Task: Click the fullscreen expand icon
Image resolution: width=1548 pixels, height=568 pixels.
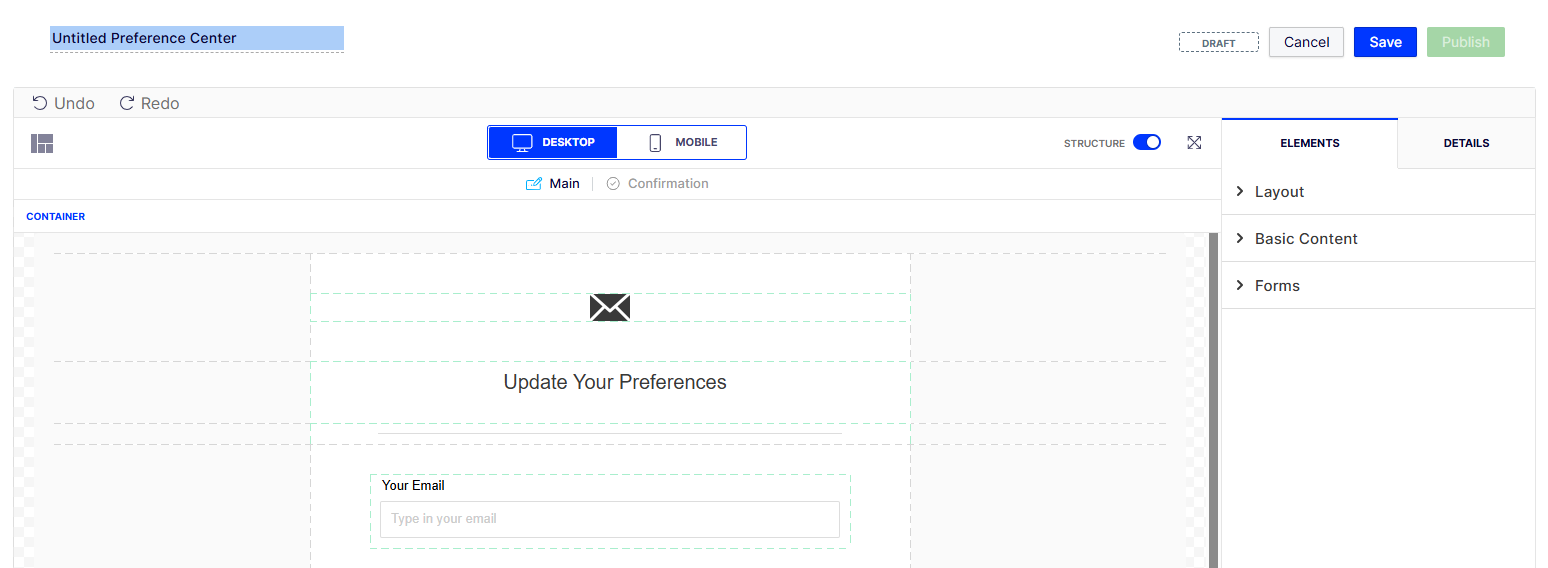Action: pos(1194,143)
